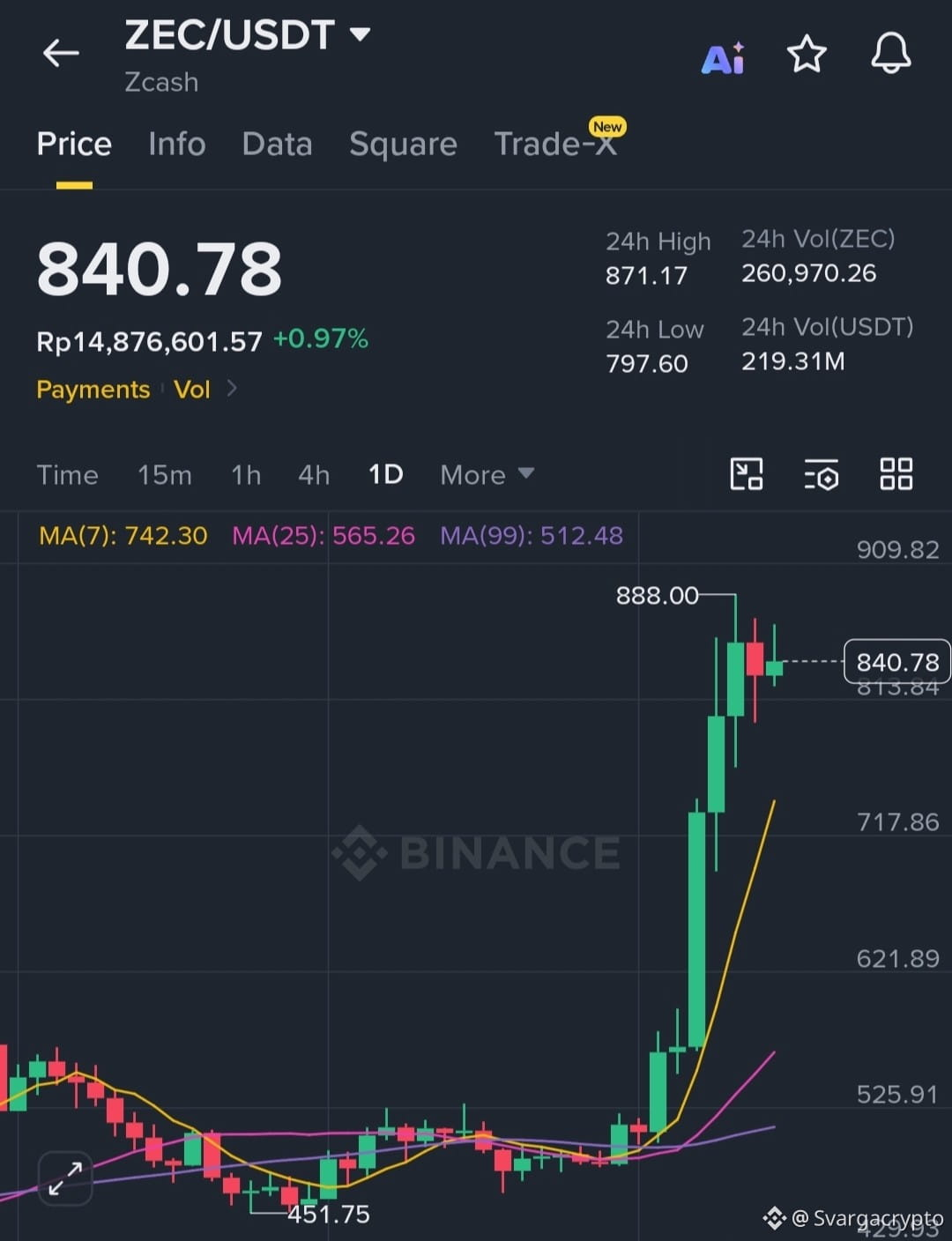Open the grid layout icon
This screenshot has height=1241, width=952.
896,474
